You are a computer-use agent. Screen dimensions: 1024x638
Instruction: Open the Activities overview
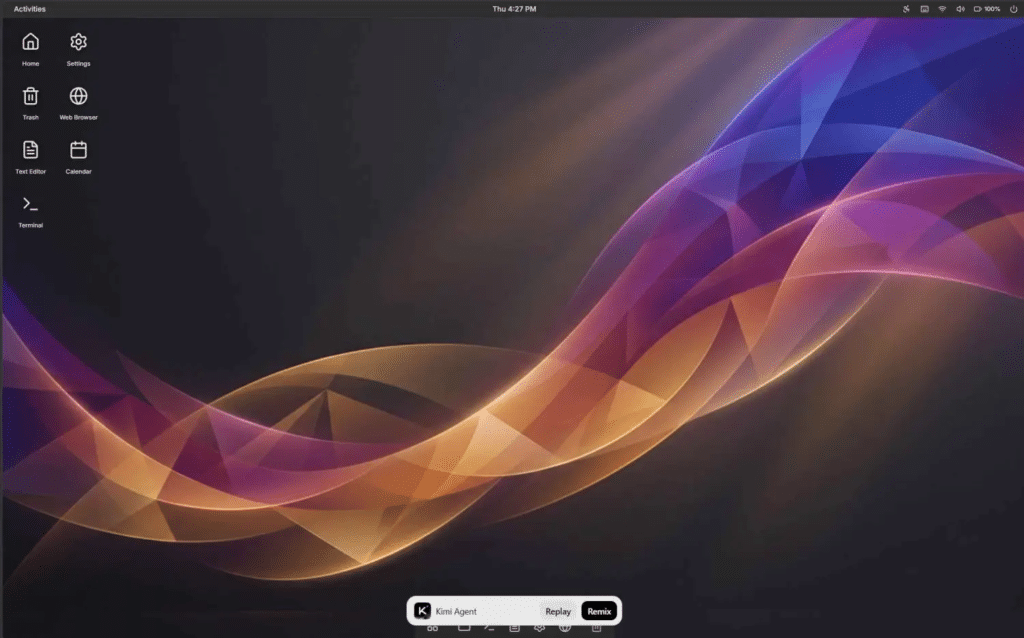[29, 9]
